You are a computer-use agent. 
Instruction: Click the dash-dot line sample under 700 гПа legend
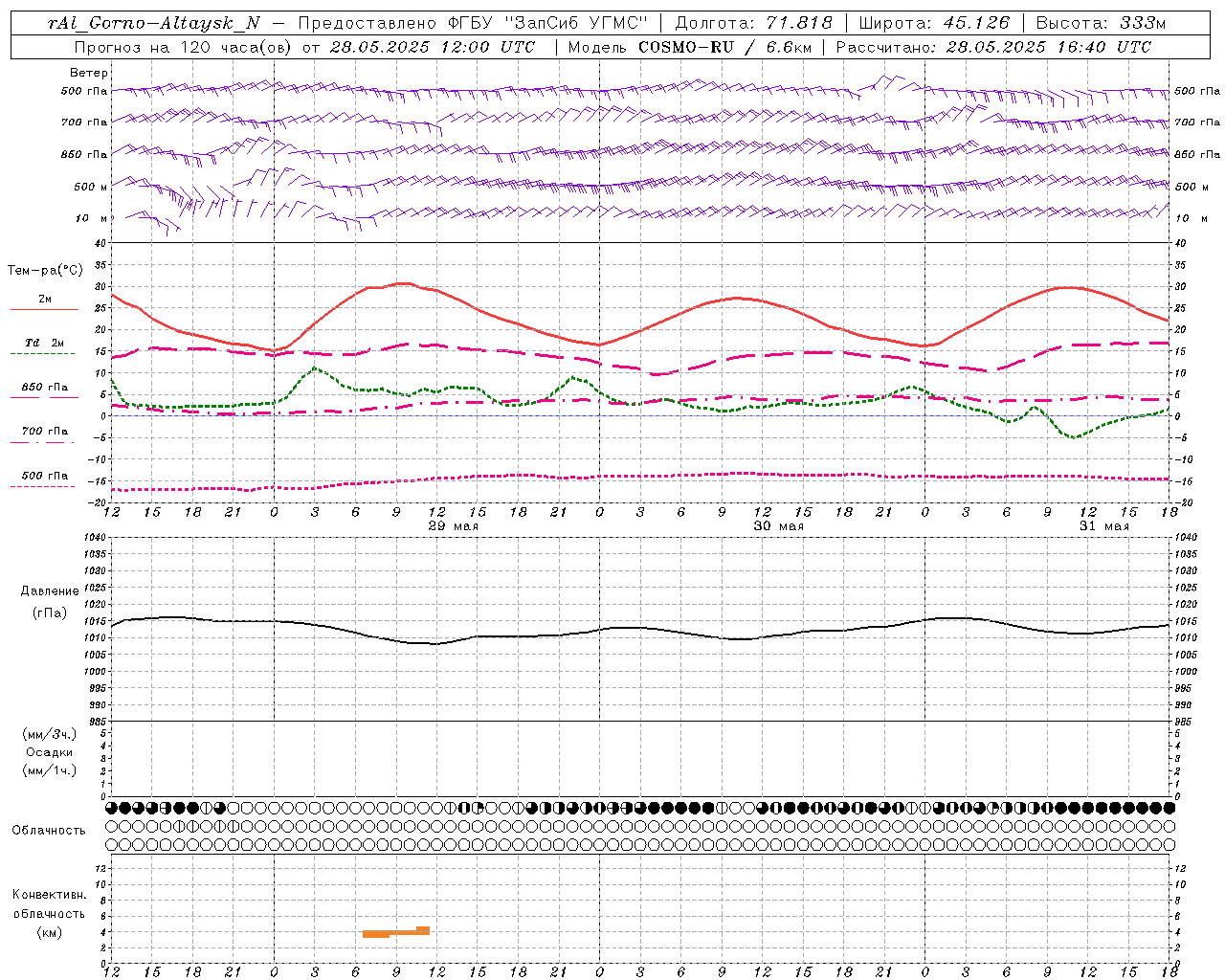click(44, 442)
